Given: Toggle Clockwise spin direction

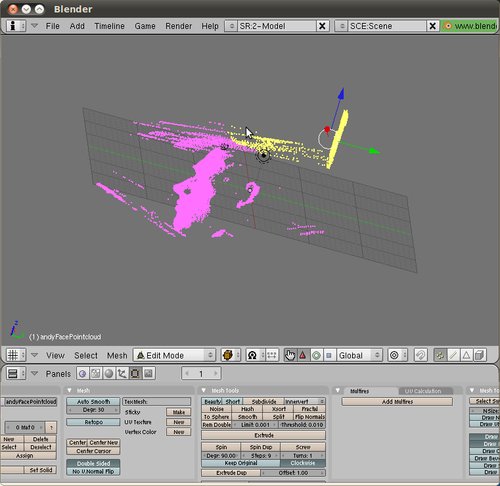Looking at the screenshot, I should click(x=303, y=463).
